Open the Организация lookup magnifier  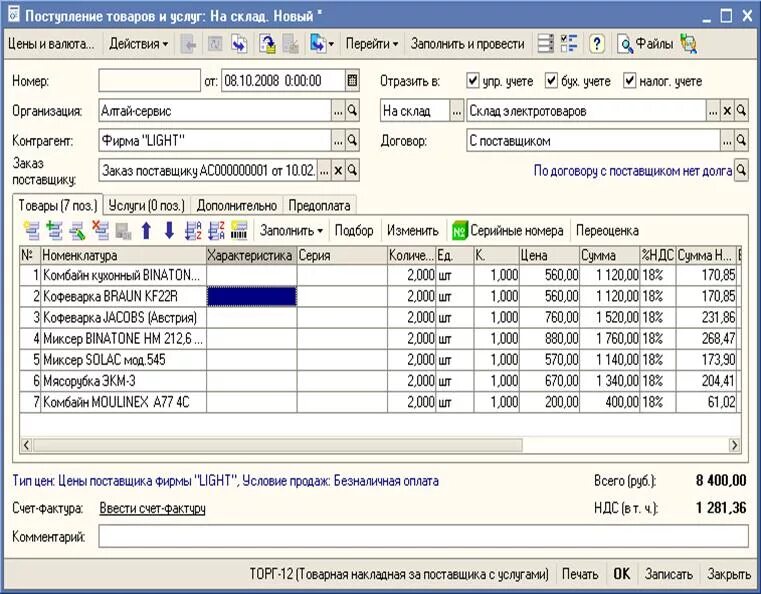(x=353, y=111)
